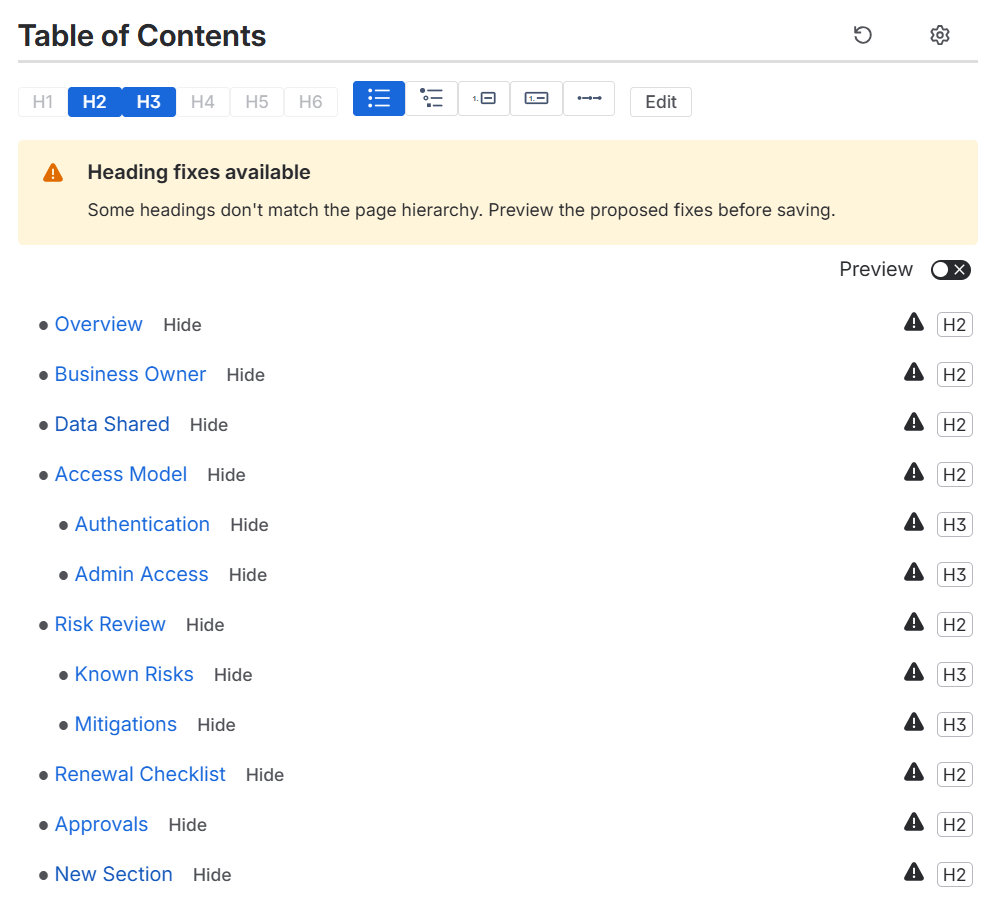Hide the Risk Review entry
996x913 pixels.
(205, 625)
